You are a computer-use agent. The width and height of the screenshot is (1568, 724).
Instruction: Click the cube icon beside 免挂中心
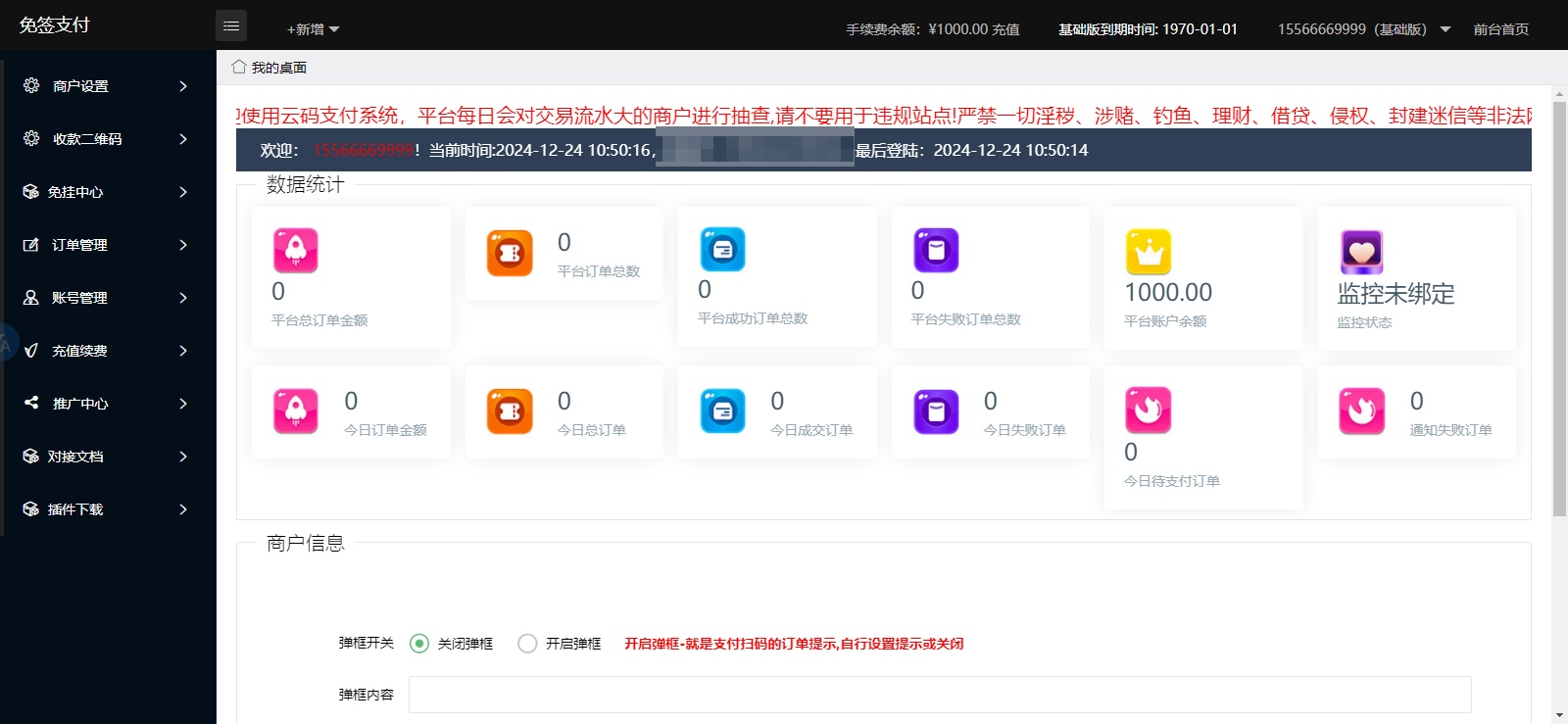click(31, 192)
